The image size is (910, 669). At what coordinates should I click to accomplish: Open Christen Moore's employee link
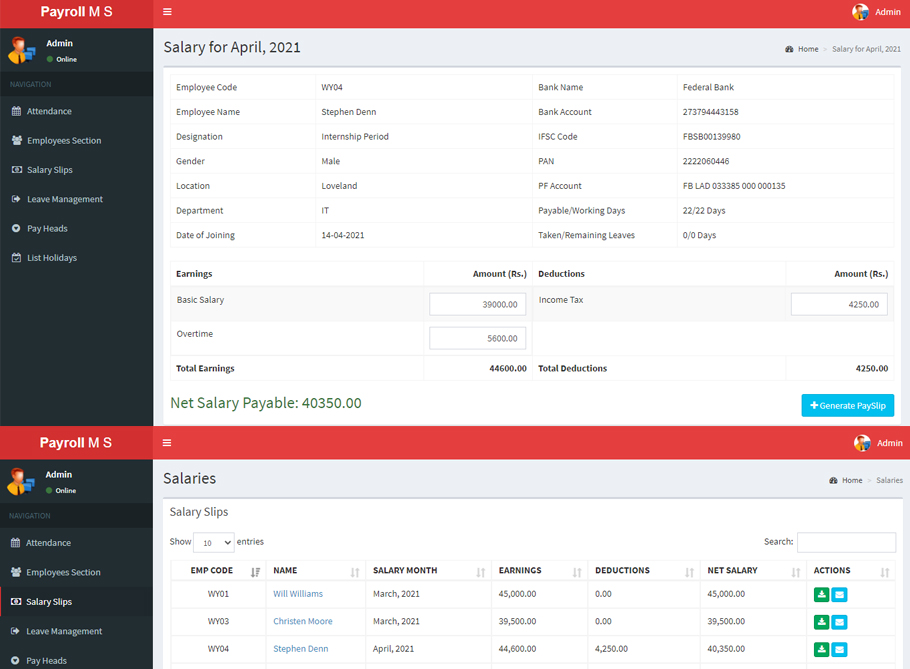(302, 620)
